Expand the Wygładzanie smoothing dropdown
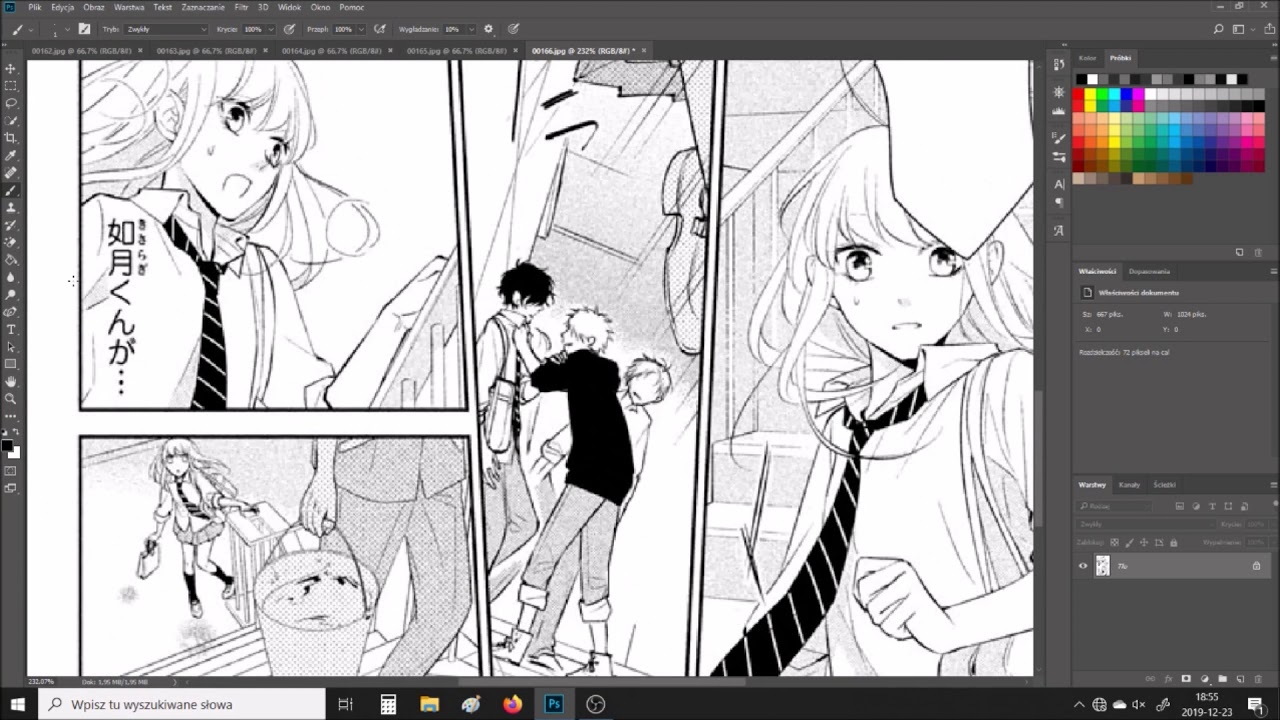Viewport: 1280px width, 720px height. pyautogui.click(x=471, y=29)
